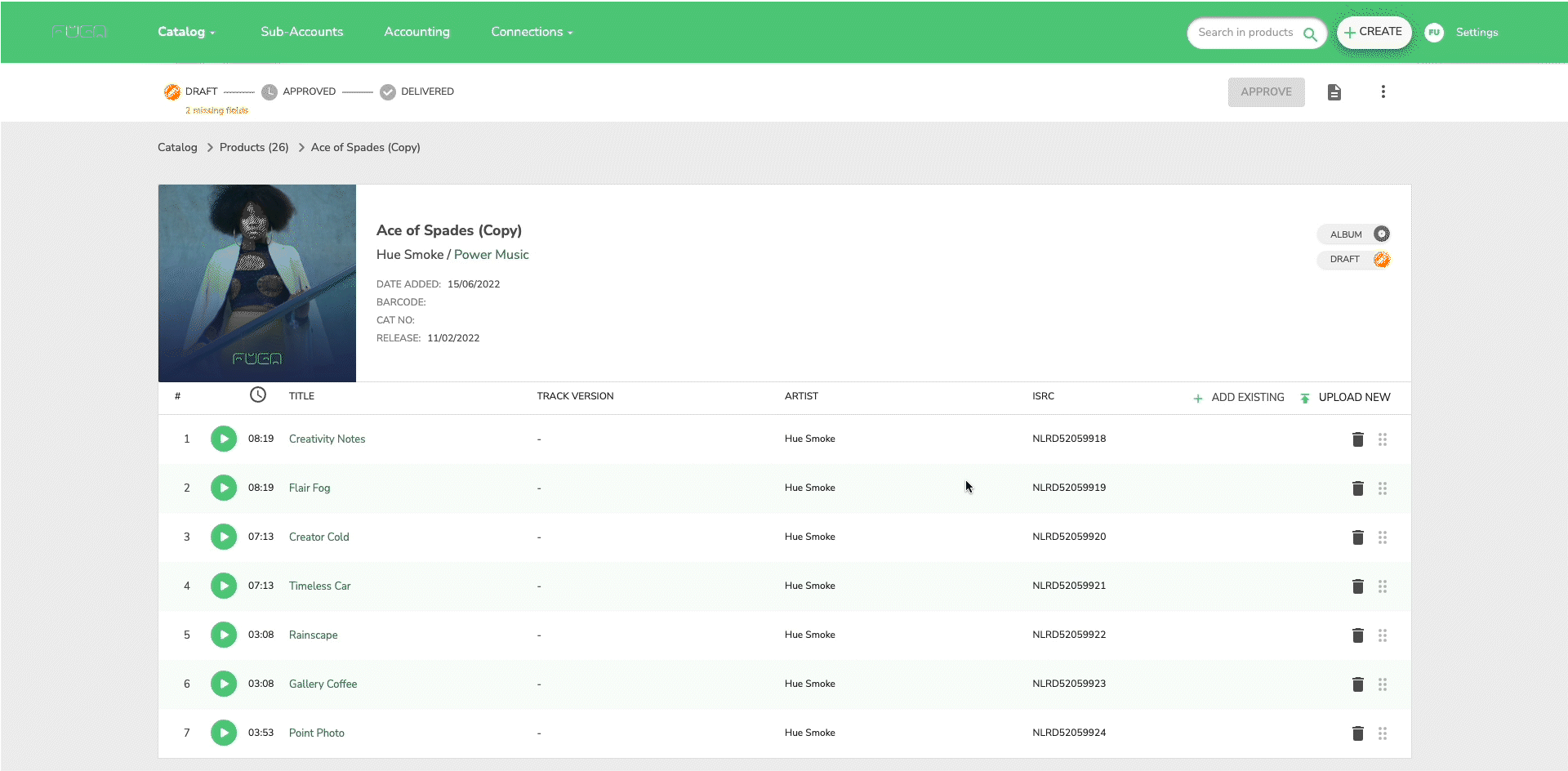The width and height of the screenshot is (1568, 771).
Task: Click drag handle of Point Photo row
Action: coord(1383,733)
